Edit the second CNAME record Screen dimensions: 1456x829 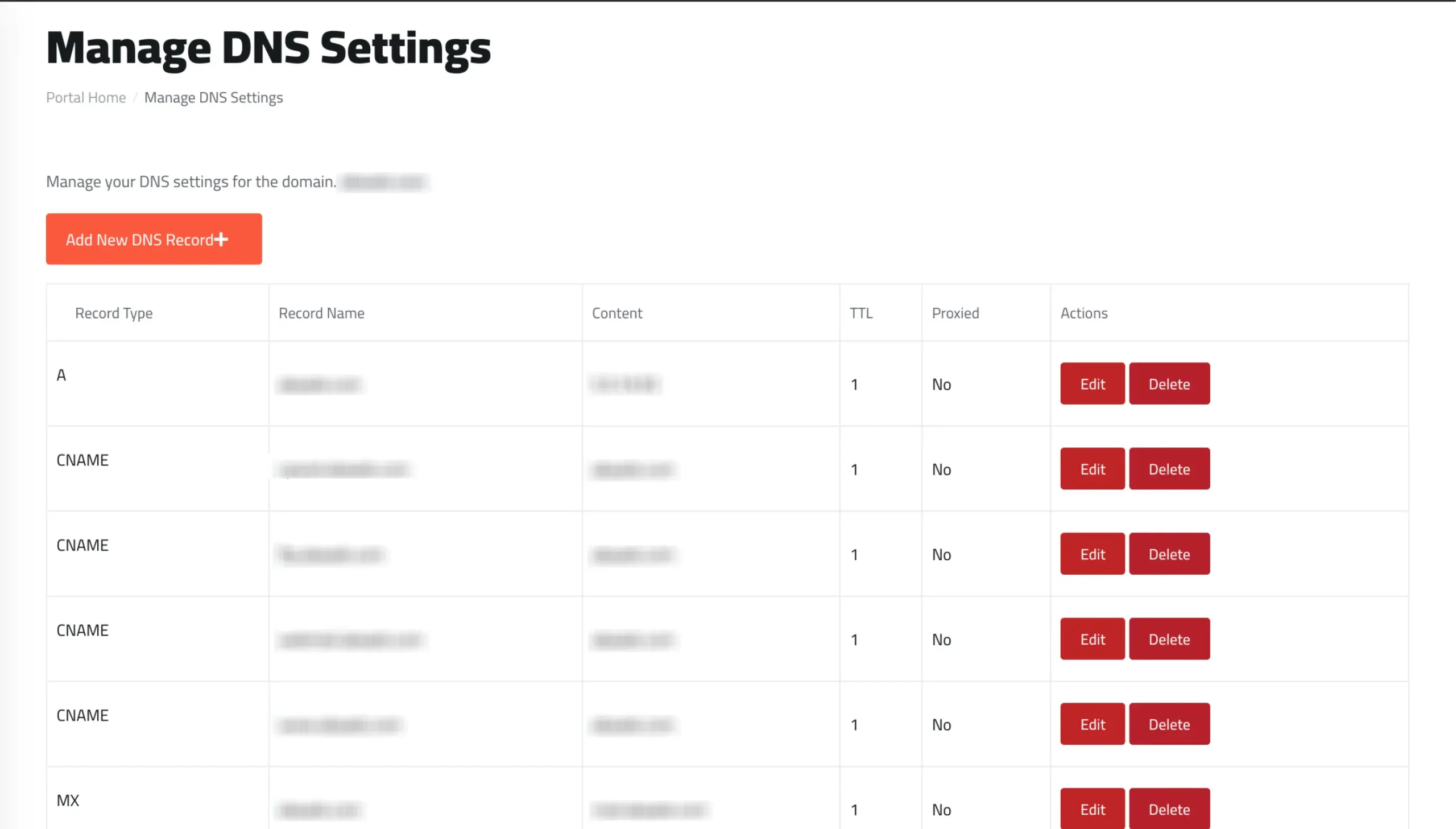tap(1092, 554)
